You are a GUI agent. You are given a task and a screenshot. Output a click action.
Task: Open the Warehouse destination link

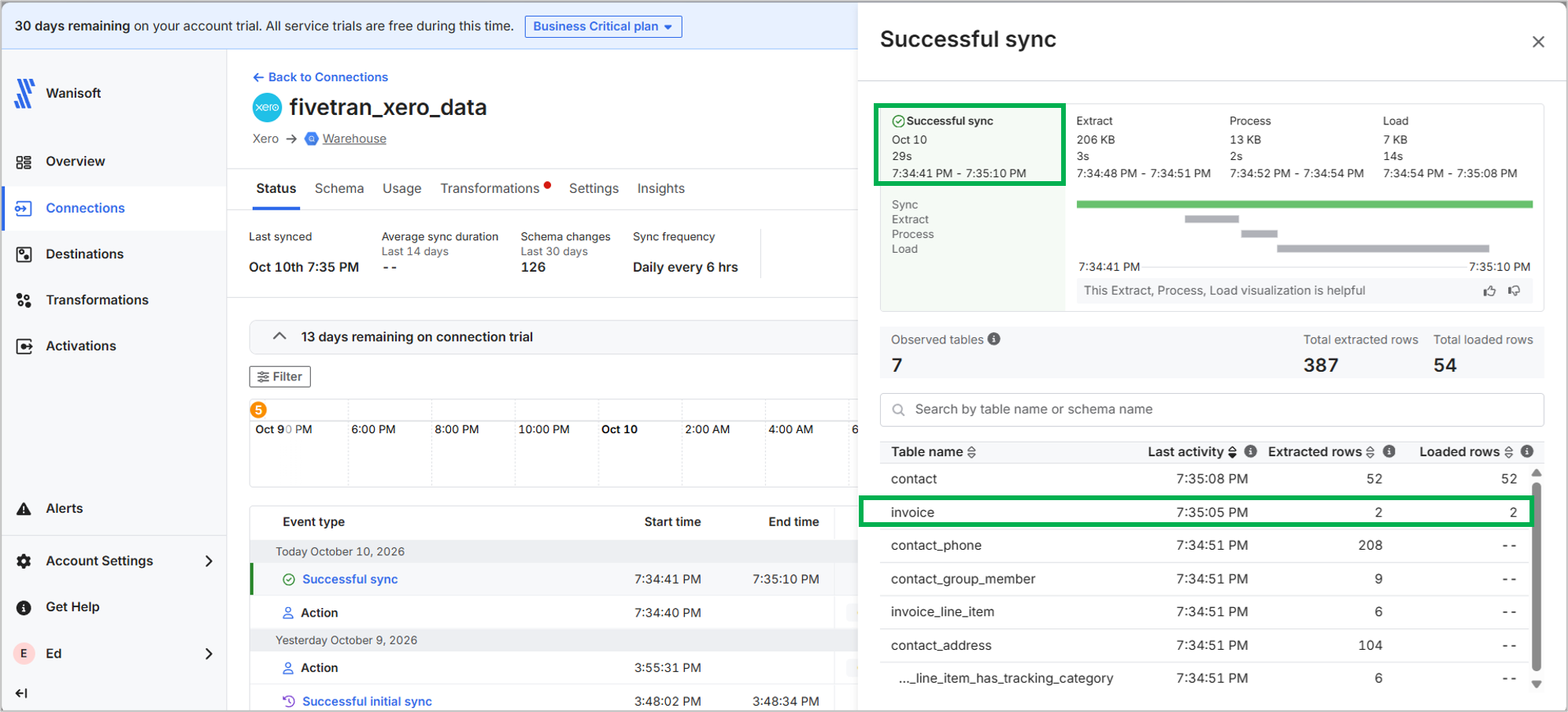[354, 139]
